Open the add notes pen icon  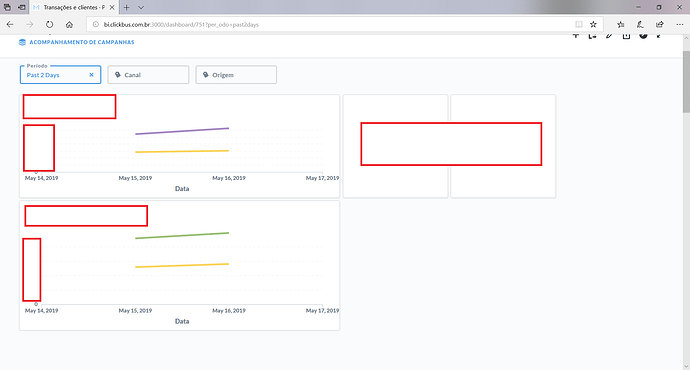coord(640,25)
